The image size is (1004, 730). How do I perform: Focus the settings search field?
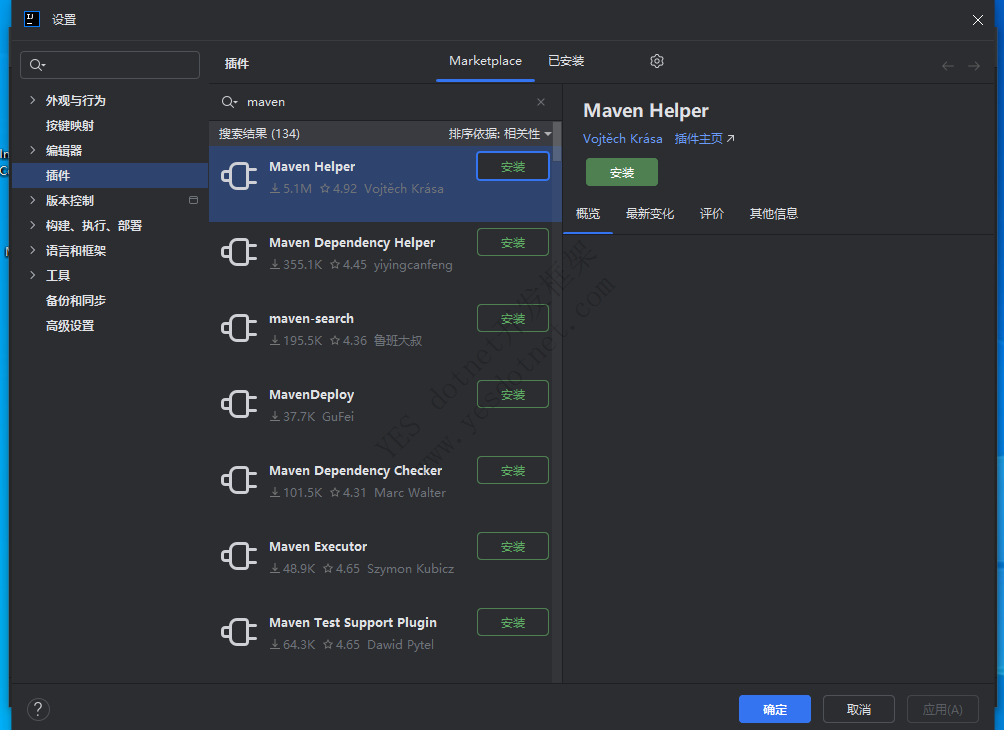click(110, 65)
